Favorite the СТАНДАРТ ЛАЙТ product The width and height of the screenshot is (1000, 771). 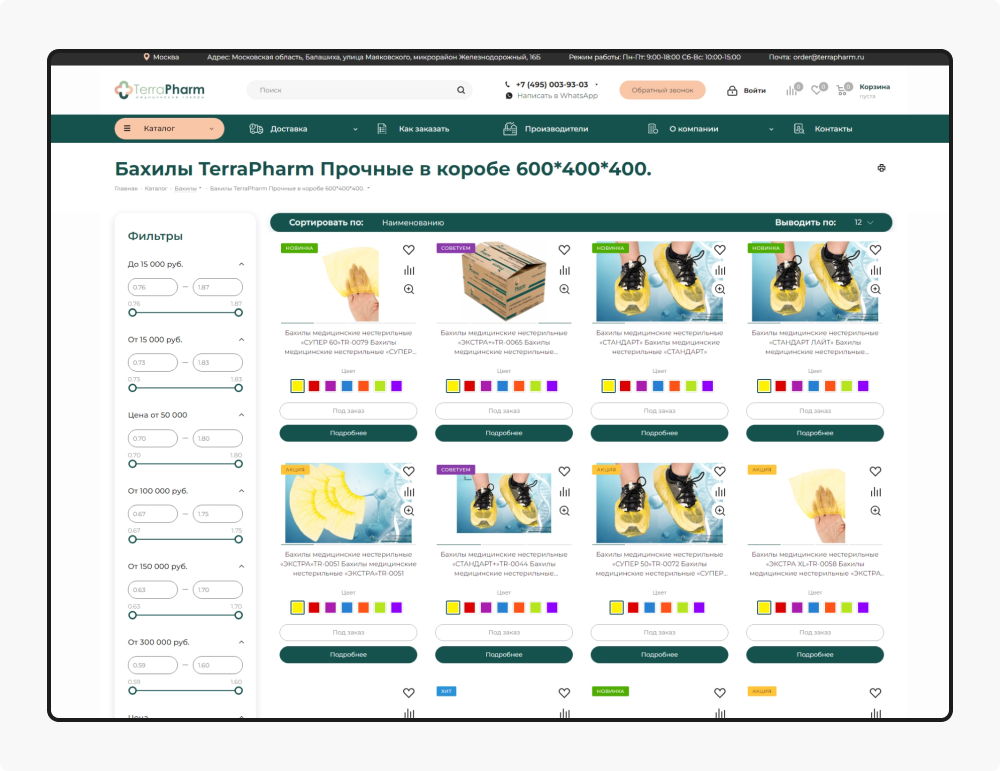coord(876,250)
